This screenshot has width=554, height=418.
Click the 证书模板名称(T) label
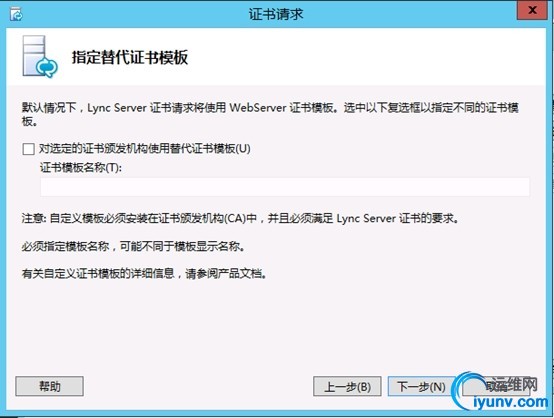pyautogui.click(x=81, y=167)
